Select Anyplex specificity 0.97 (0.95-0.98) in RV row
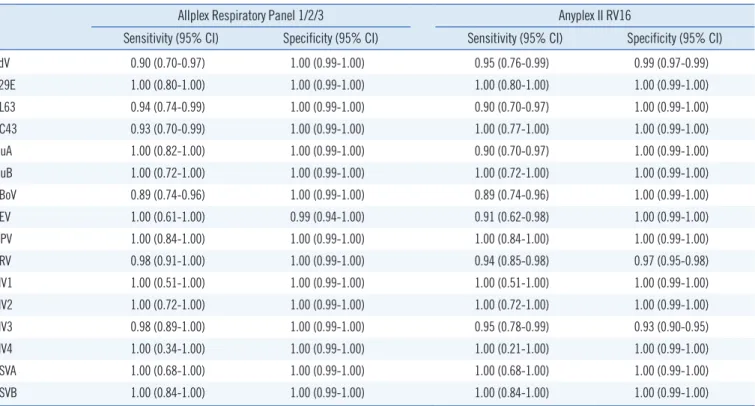Viewport: 755px width, 406px height. click(x=671, y=261)
